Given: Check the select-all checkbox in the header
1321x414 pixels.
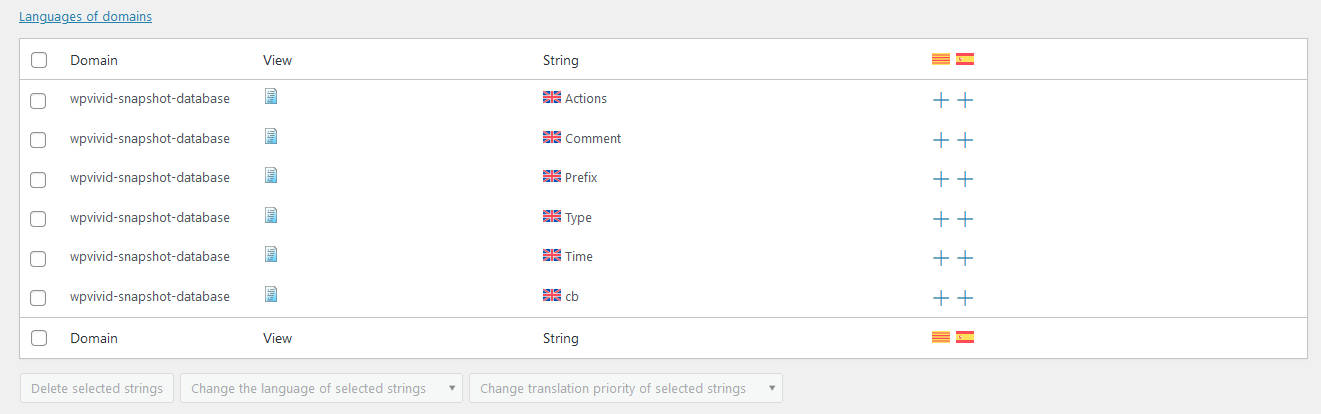Looking at the screenshot, I should [39, 60].
